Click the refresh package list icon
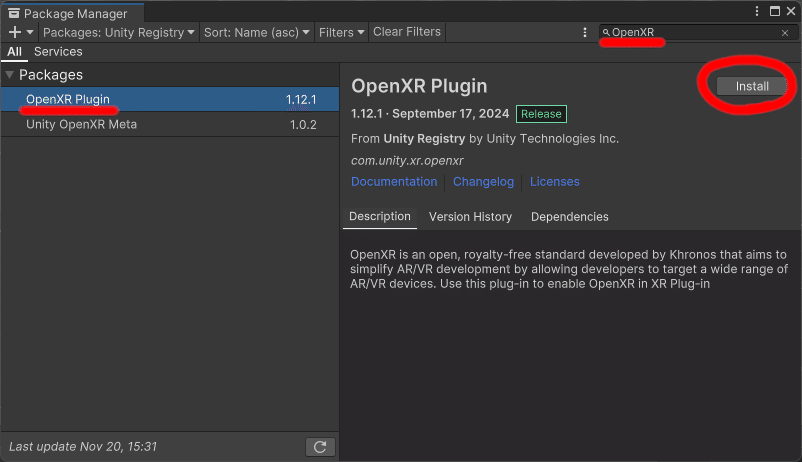The height and width of the screenshot is (462, 802). pyautogui.click(x=320, y=447)
